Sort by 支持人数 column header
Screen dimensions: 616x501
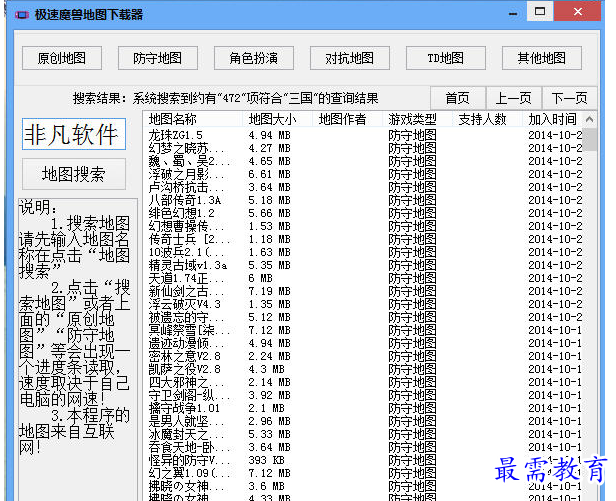click(x=488, y=119)
